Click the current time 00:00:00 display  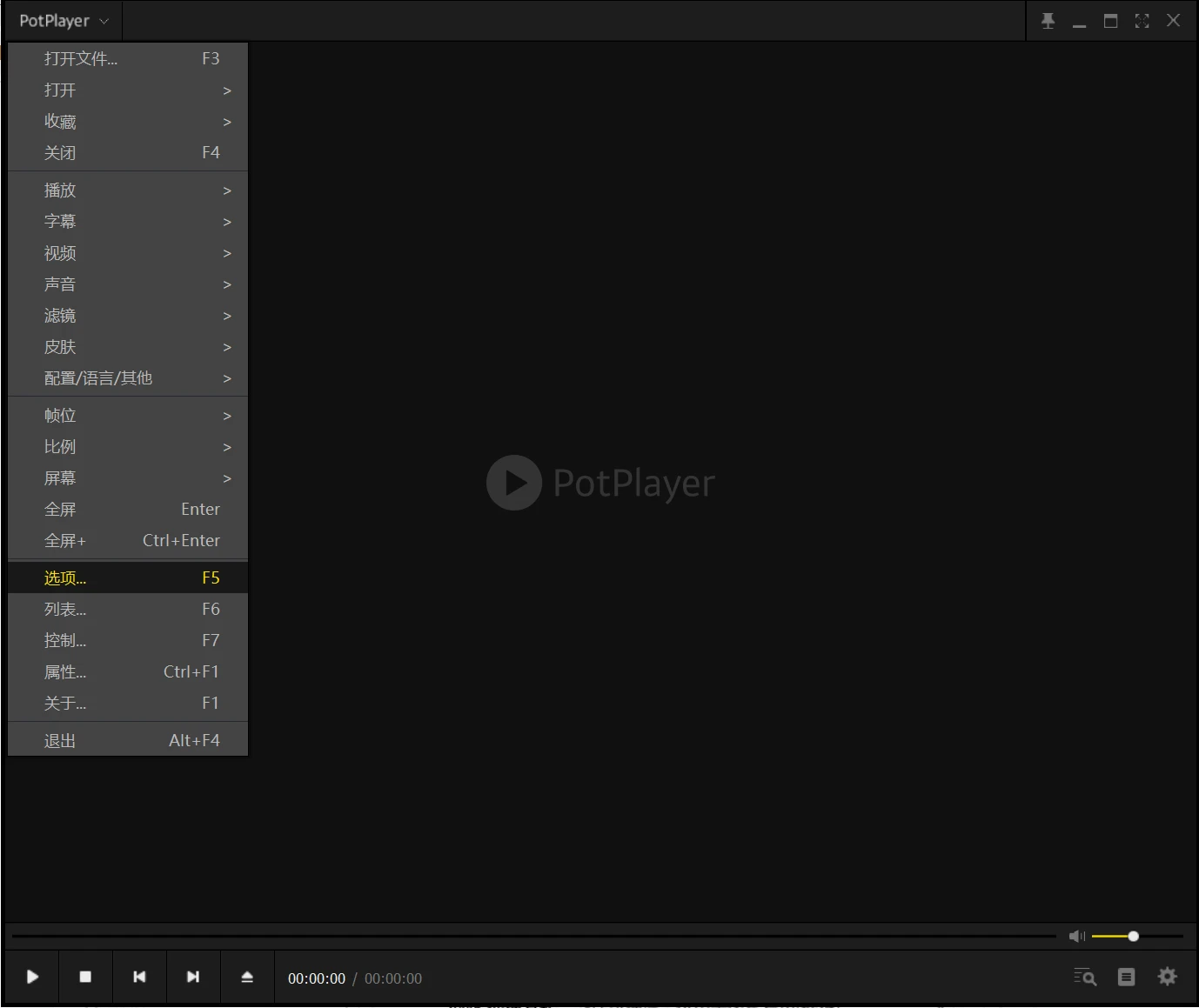(x=317, y=978)
